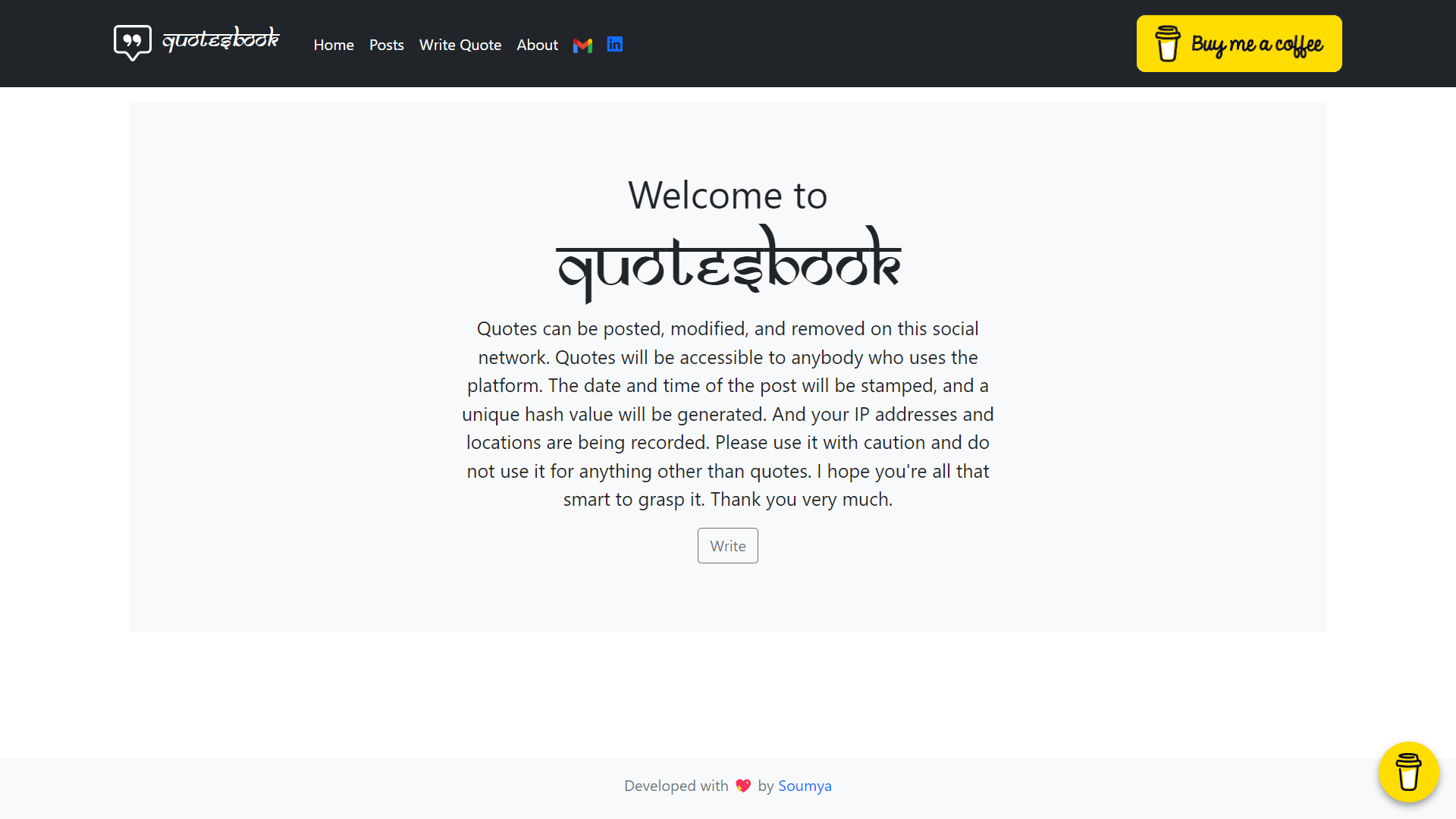Click the quotesbook wordmark in the navbar
1456x819 pixels.
(x=221, y=39)
